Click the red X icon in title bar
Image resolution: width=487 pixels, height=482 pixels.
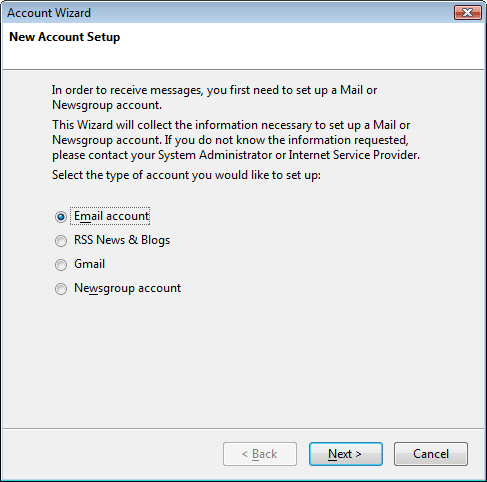pos(468,13)
